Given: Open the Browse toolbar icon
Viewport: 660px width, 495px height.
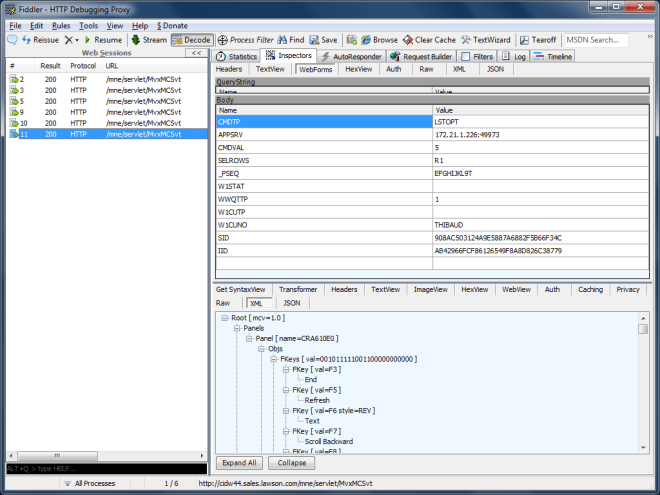Looking at the screenshot, I should pyautogui.click(x=364, y=40).
